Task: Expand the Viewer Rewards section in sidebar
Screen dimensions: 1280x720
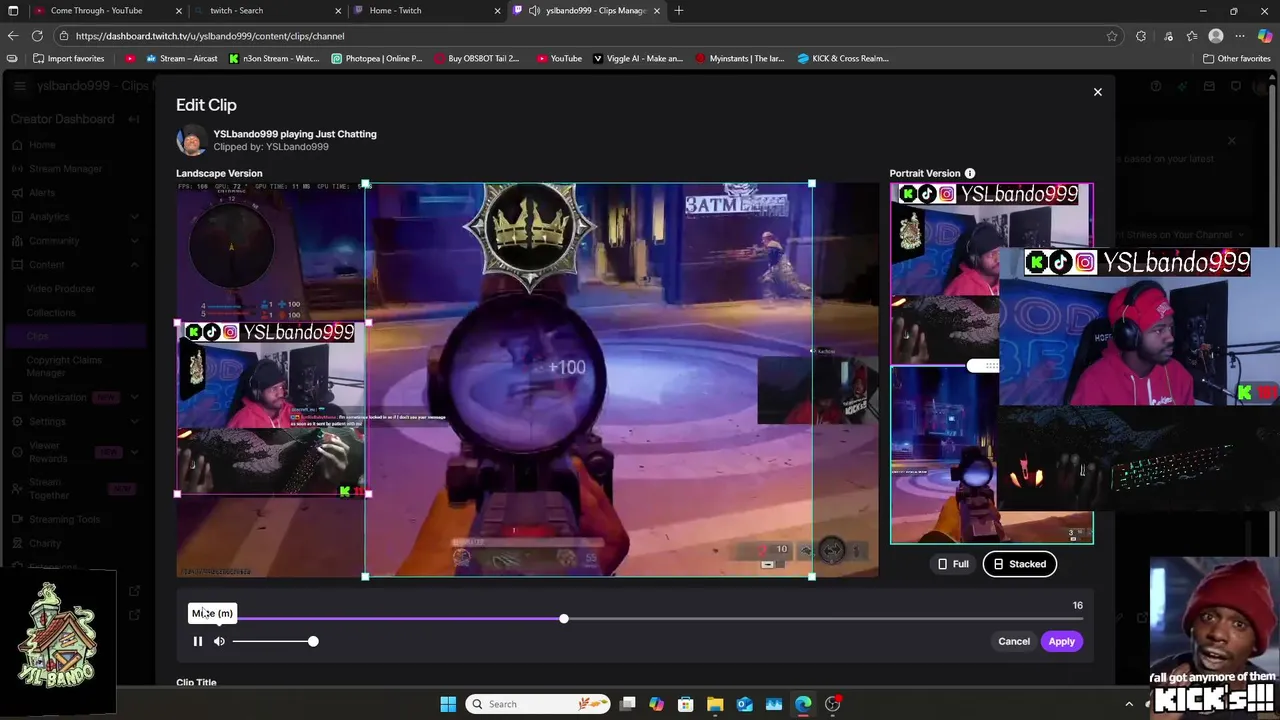Action: coord(134,452)
